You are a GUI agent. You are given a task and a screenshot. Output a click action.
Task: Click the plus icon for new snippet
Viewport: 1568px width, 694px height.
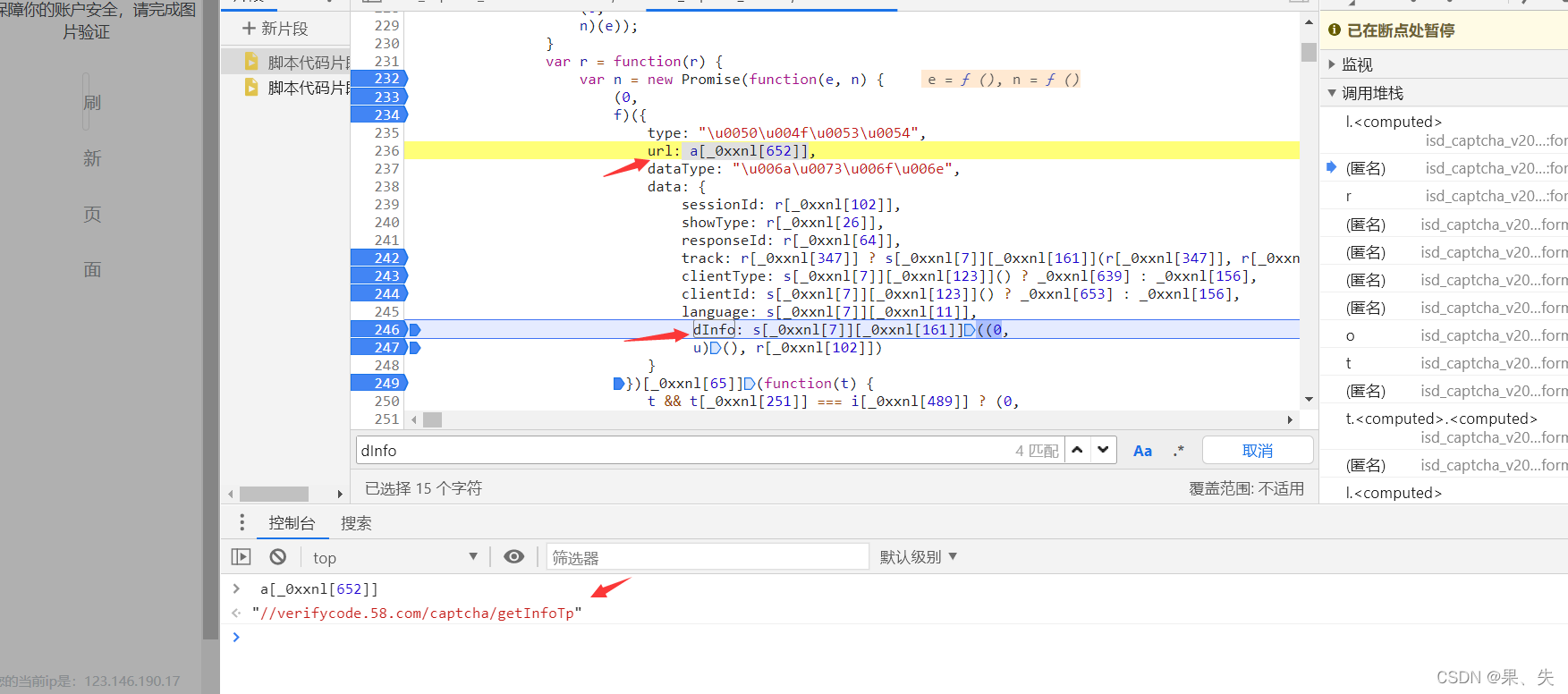click(249, 29)
